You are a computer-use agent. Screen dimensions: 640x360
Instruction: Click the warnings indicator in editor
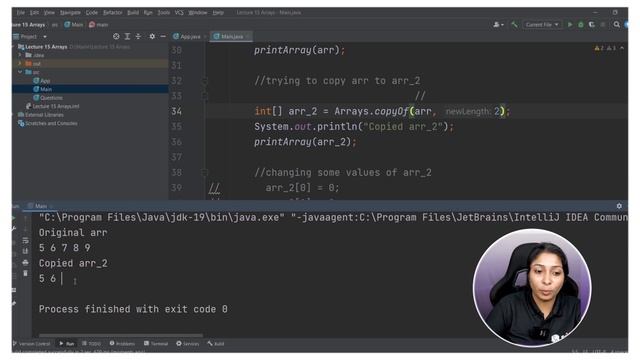605,48
